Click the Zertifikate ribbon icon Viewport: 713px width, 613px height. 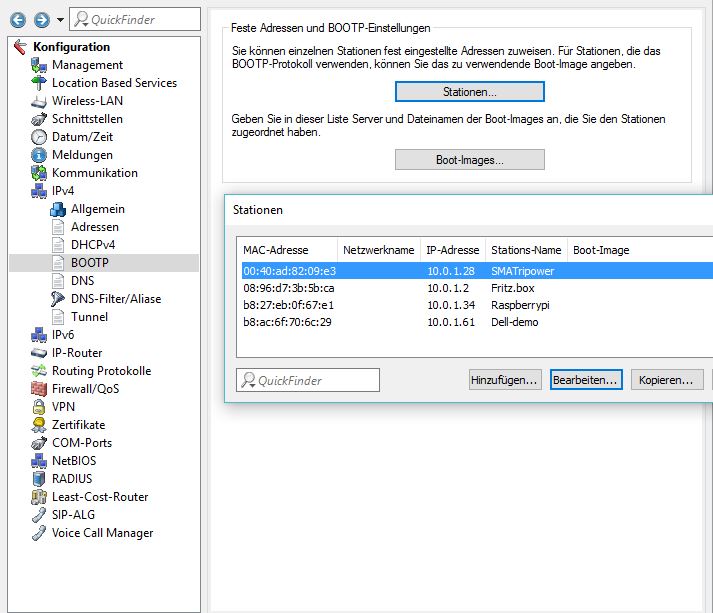point(39,425)
